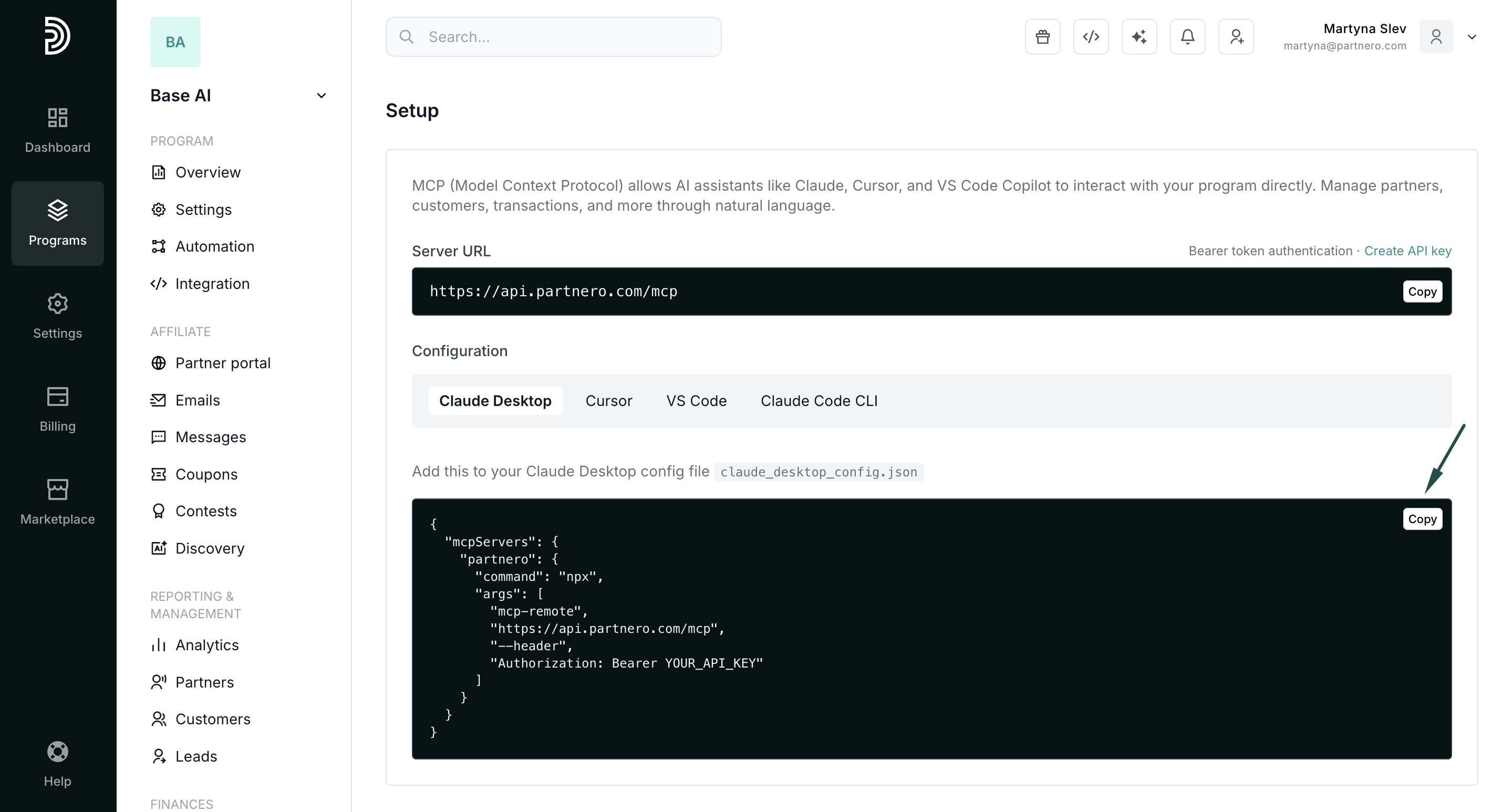Open Marketplace from the left sidebar

tap(57, 502)
